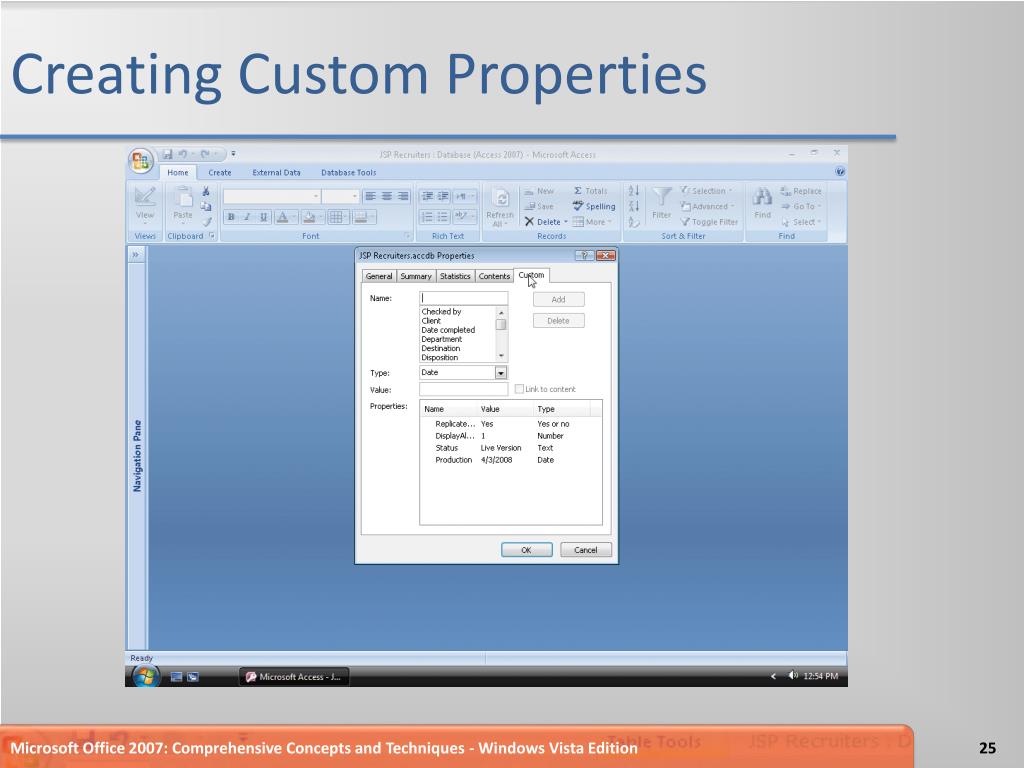The width and height of the screenshot is (1024, 768).
Task: Open the Clipboard group dialog launcher
Action: click(x=212, y=236)
